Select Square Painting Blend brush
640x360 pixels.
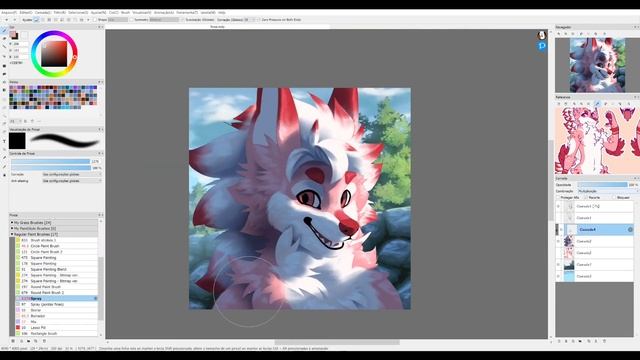coord(57,269)
